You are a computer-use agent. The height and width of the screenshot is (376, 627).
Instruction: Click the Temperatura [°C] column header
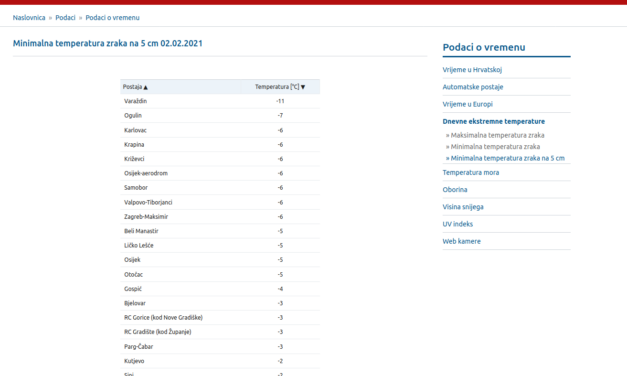click(280, 87)
